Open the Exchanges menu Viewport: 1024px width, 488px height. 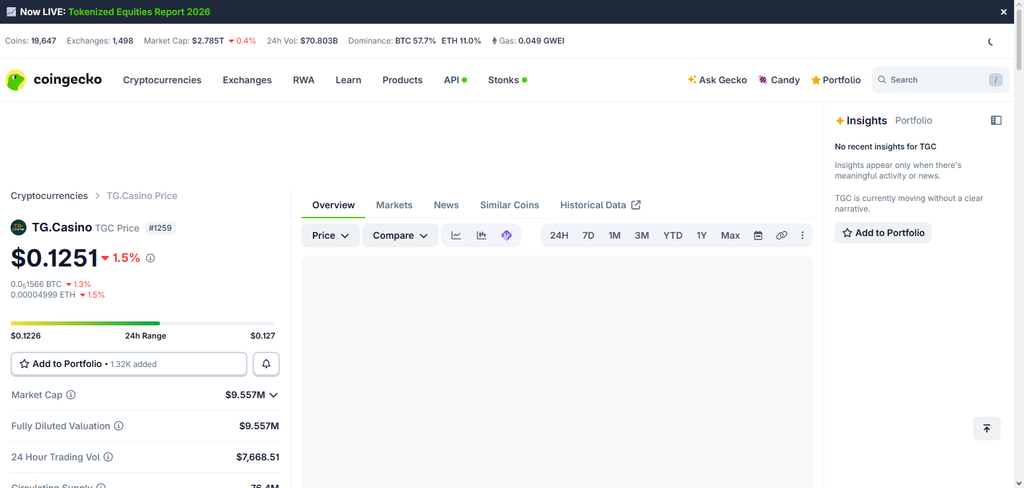(x=247, y=80)
